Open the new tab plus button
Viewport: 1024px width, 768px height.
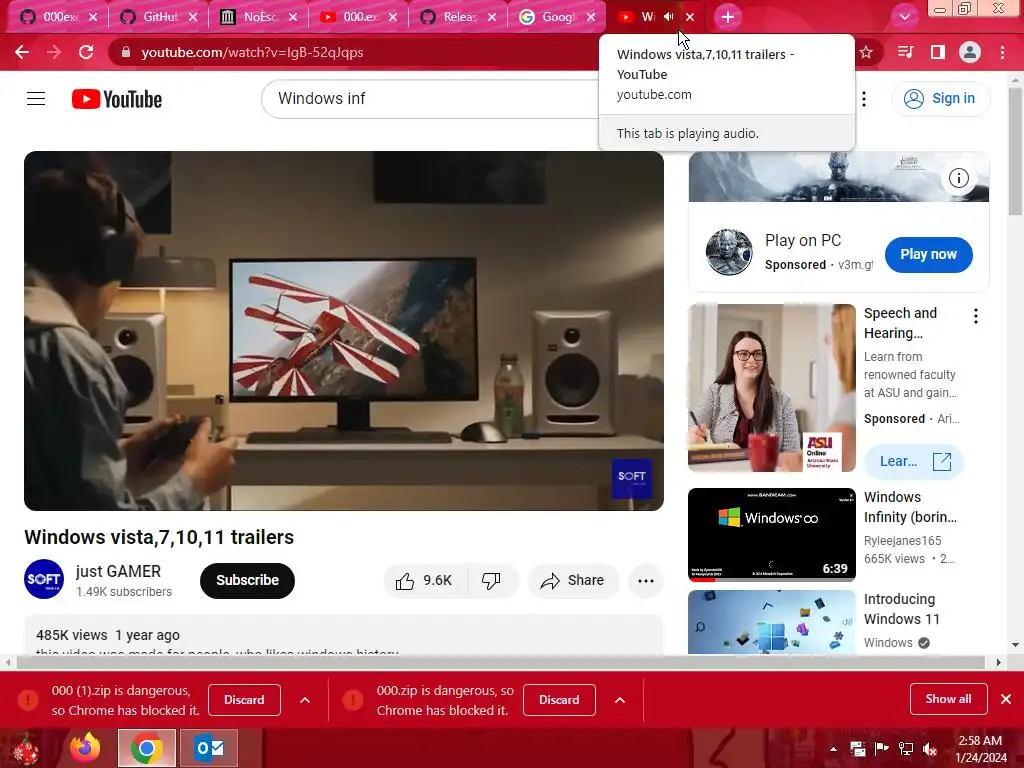click(x=728, y=17)
